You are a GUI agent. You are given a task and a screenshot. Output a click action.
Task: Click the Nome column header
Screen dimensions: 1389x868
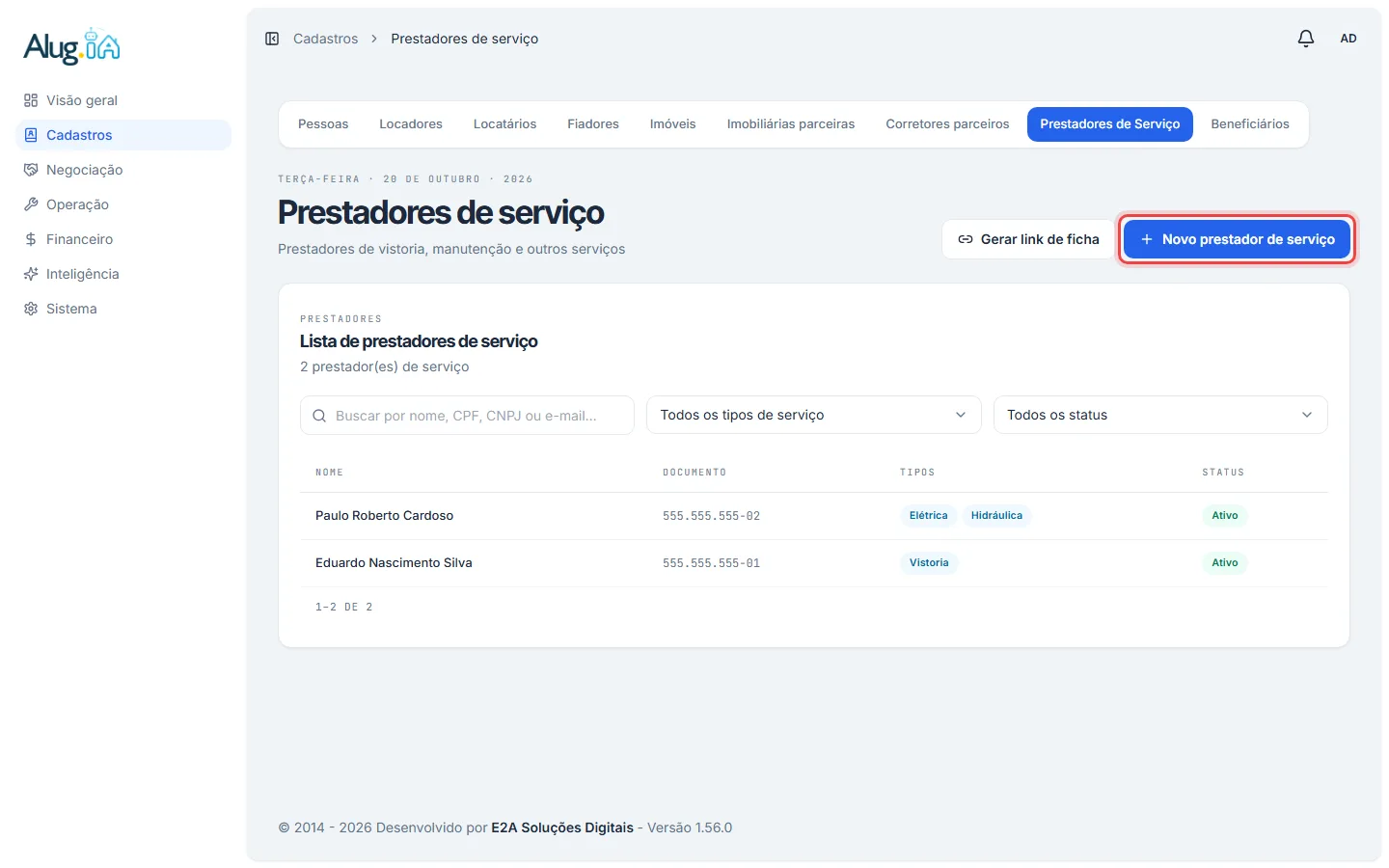(x=329, y=473)
